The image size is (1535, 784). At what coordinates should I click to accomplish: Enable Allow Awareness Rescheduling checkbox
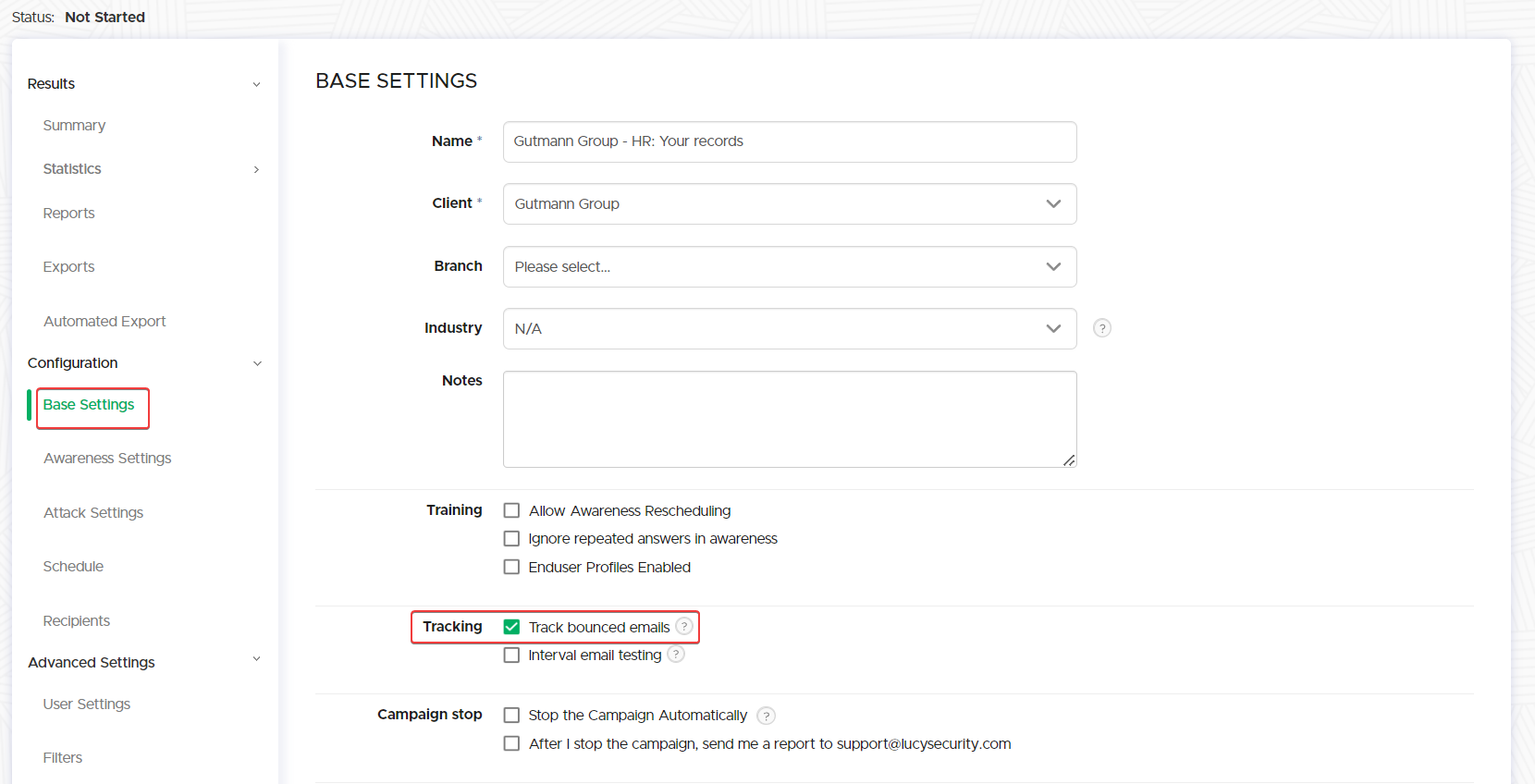[511, 510]
